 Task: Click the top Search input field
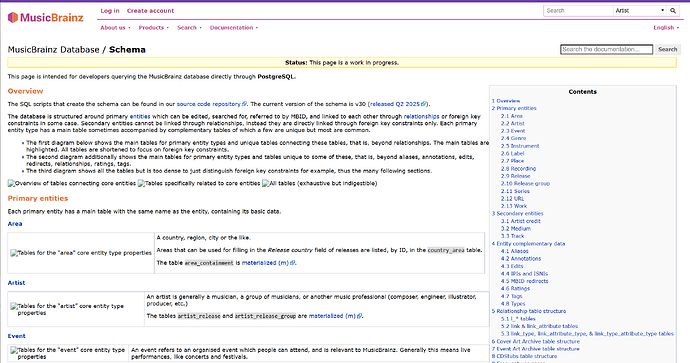pyautogui.click(x=578, y=11)
